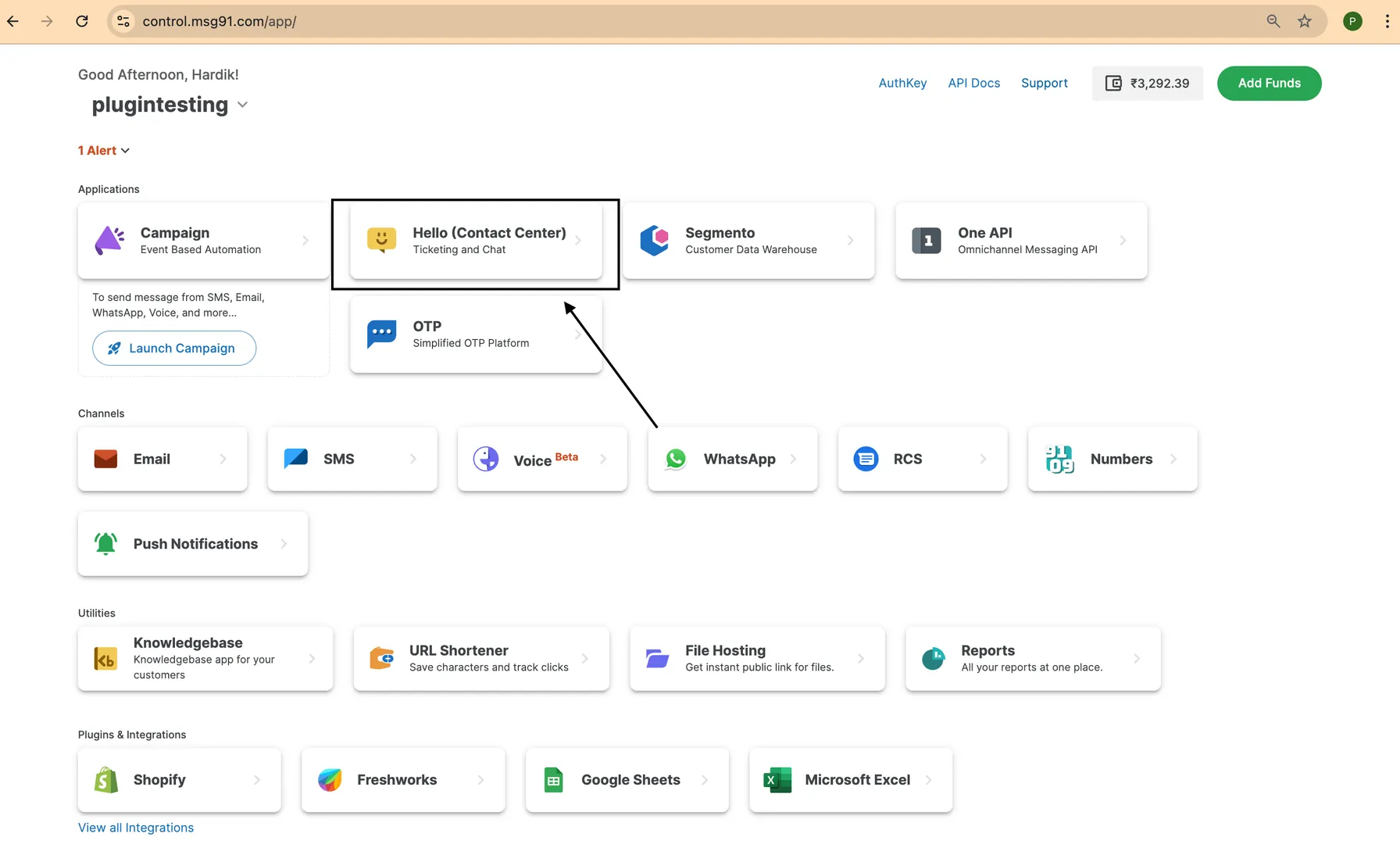Click the Push Notifications label
Viewport: 1400px width, 844px height.
pos(195,544)
